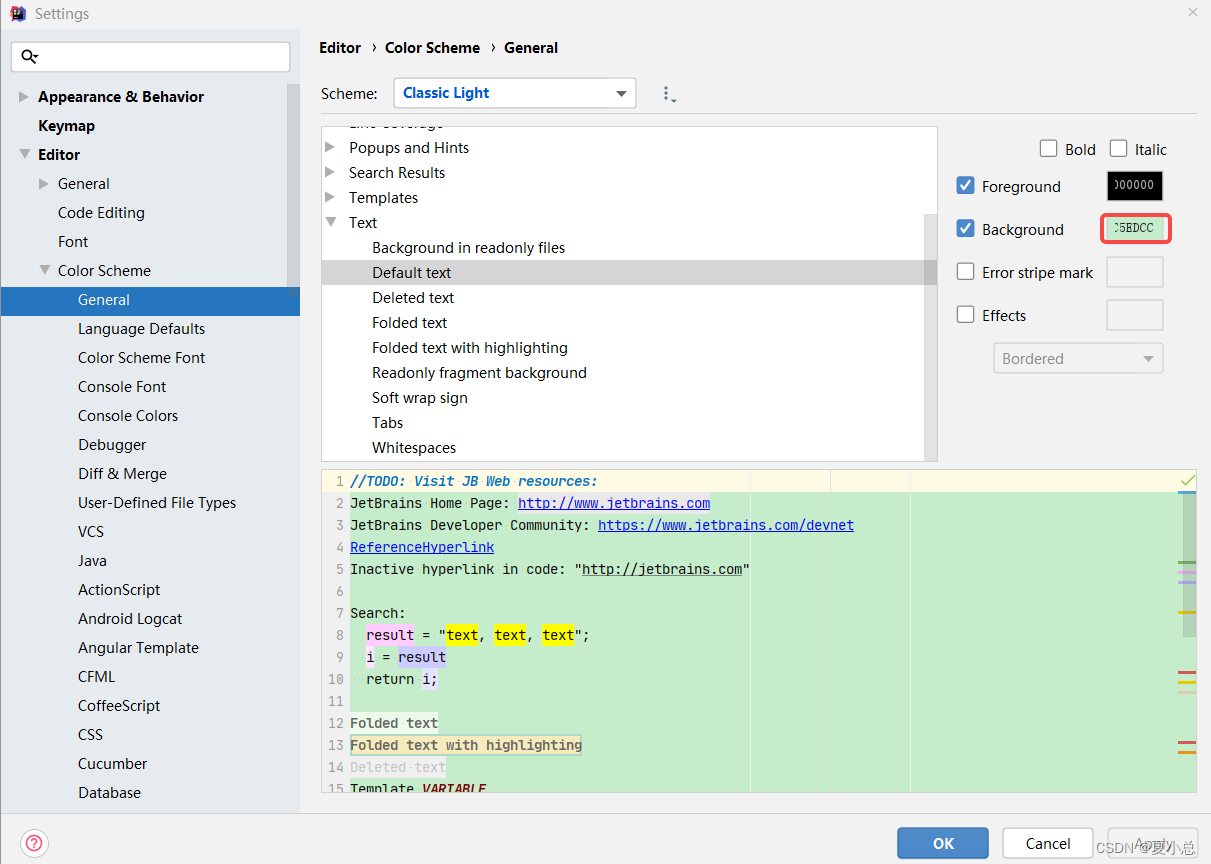Collapse the Text category
Screen dimensions: 1211x864
(330, 222)
